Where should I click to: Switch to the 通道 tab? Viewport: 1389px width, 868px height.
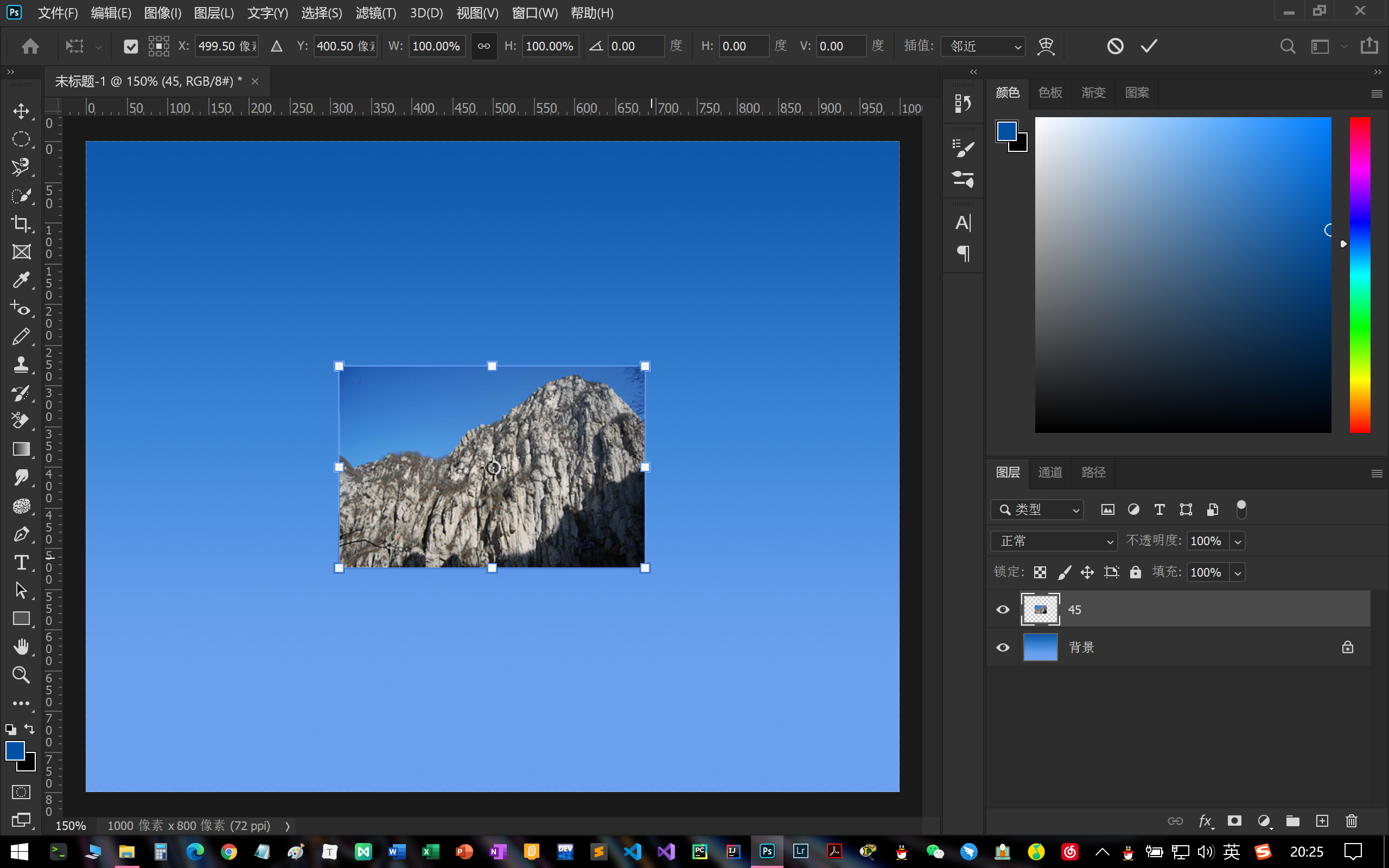tap(1050, 473)
